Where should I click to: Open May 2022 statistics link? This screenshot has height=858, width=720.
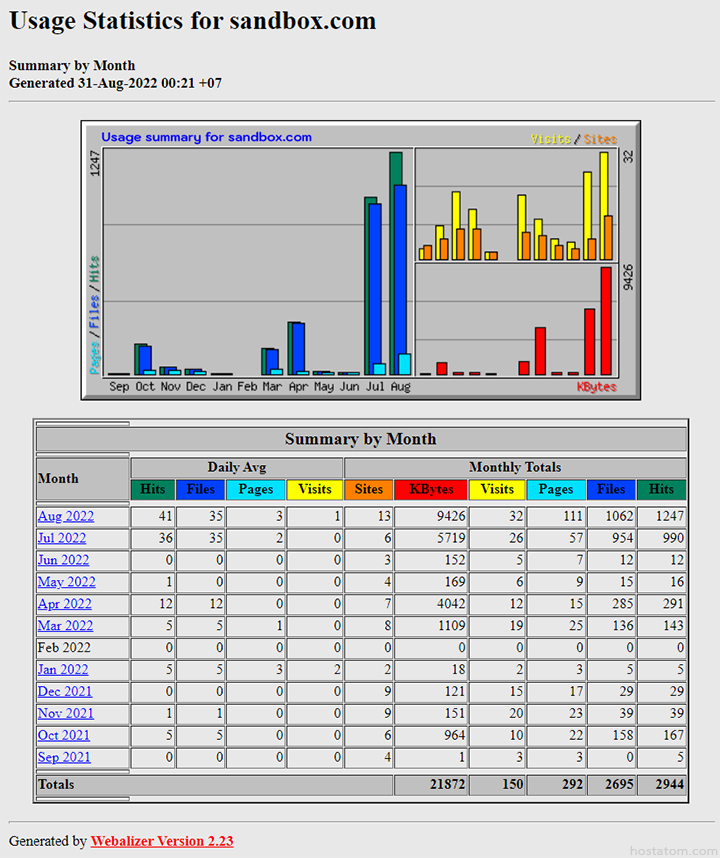(x=66, y=582)
